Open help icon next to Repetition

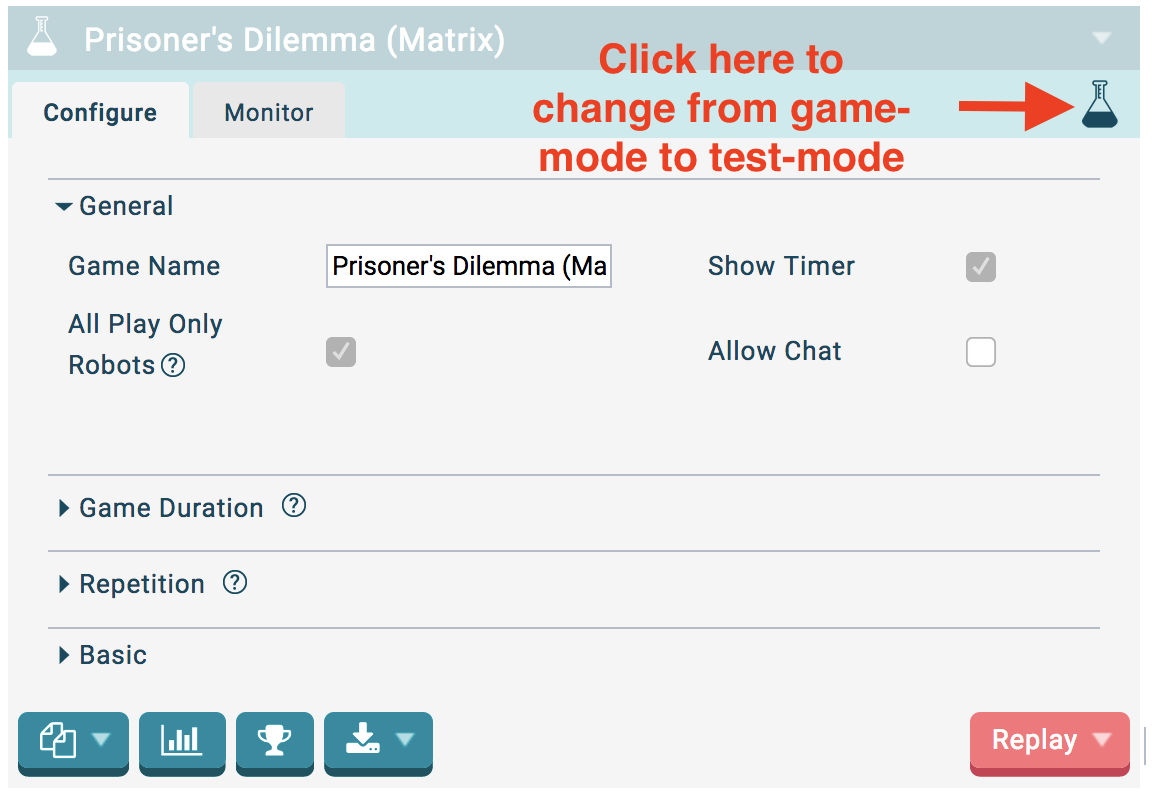click(235, 583)
